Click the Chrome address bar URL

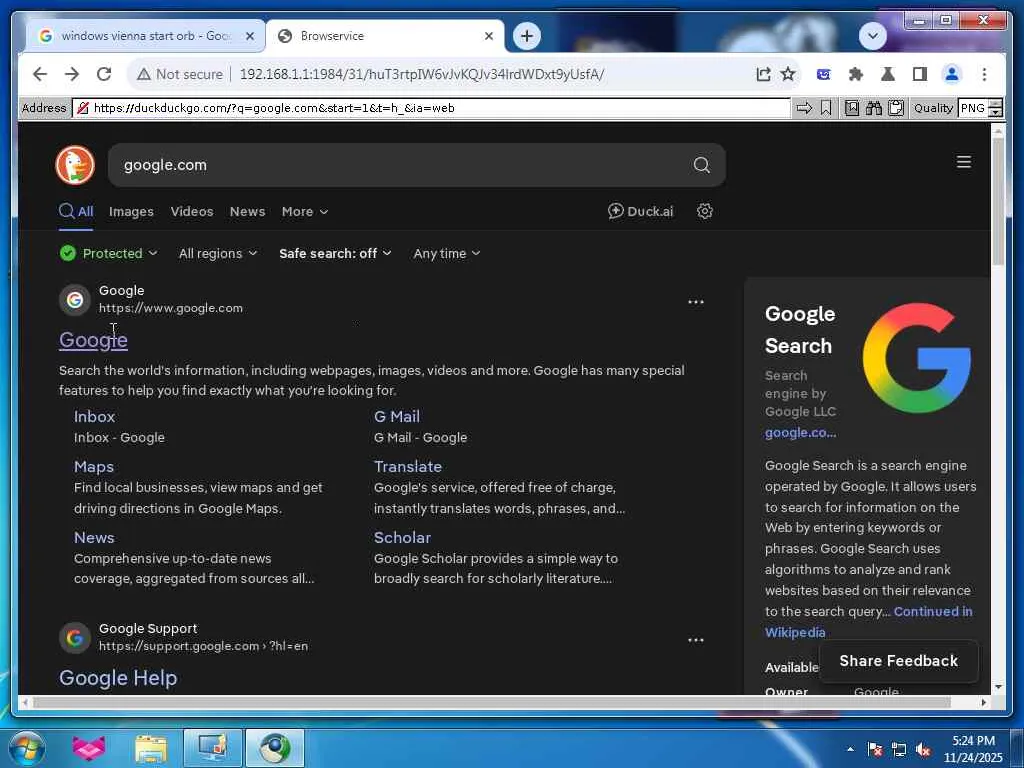point(422,74)
